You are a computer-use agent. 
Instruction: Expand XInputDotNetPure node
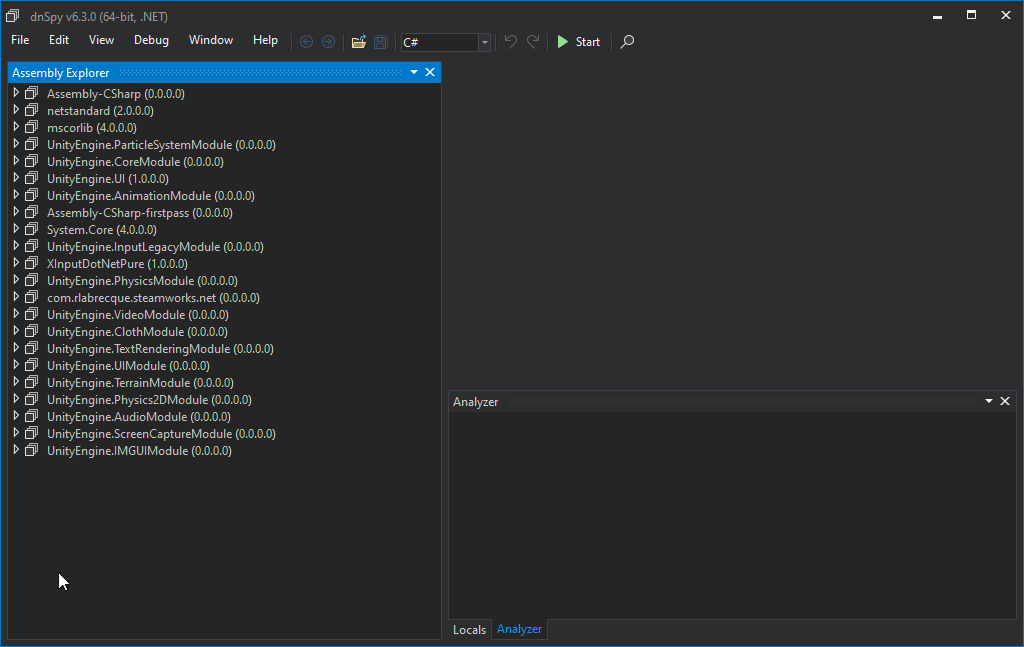[x=16, y=263]
